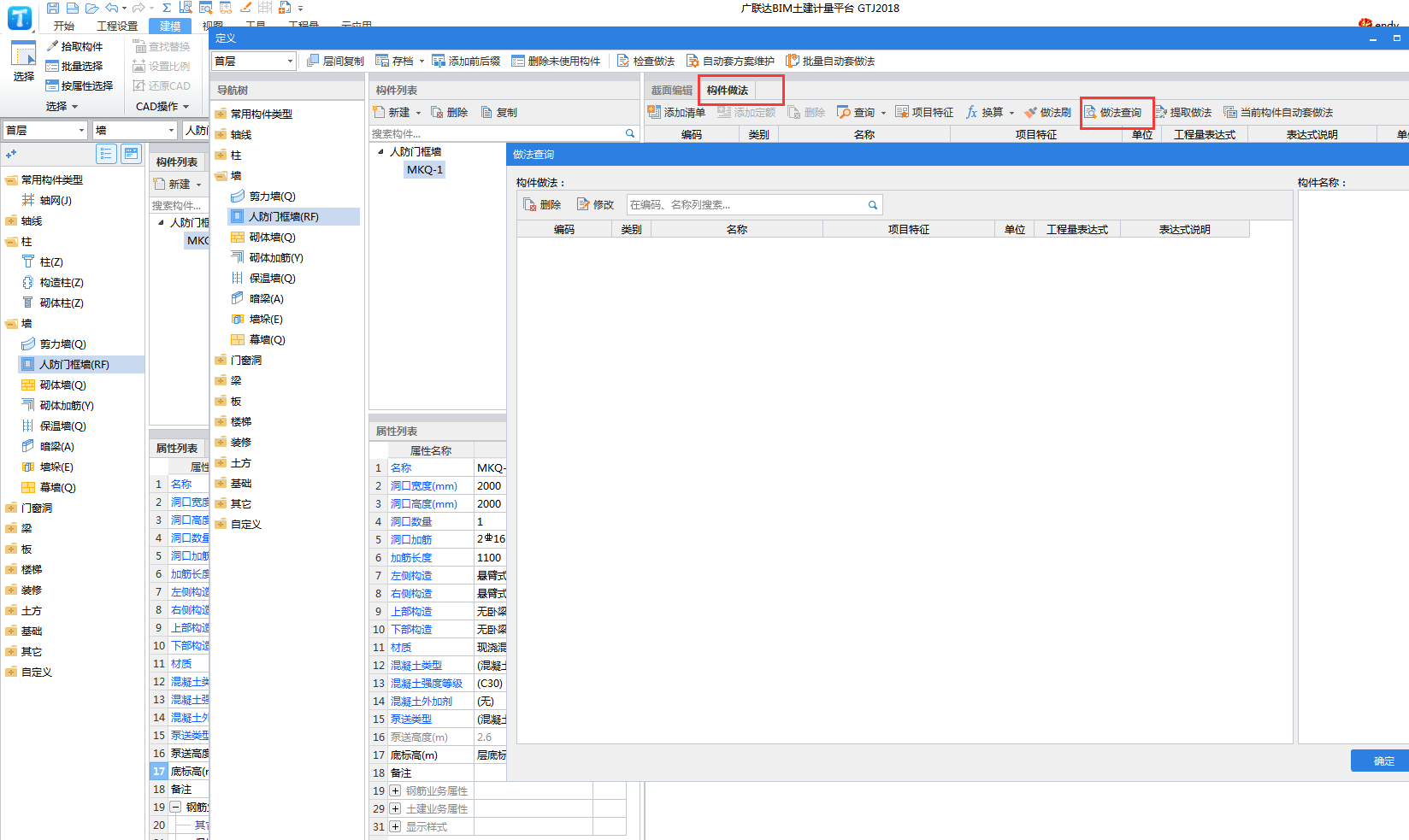Click 修改 in the 做法查询 dialog
This screenshot has width=1409, height=840.
[x=596, y=204]
